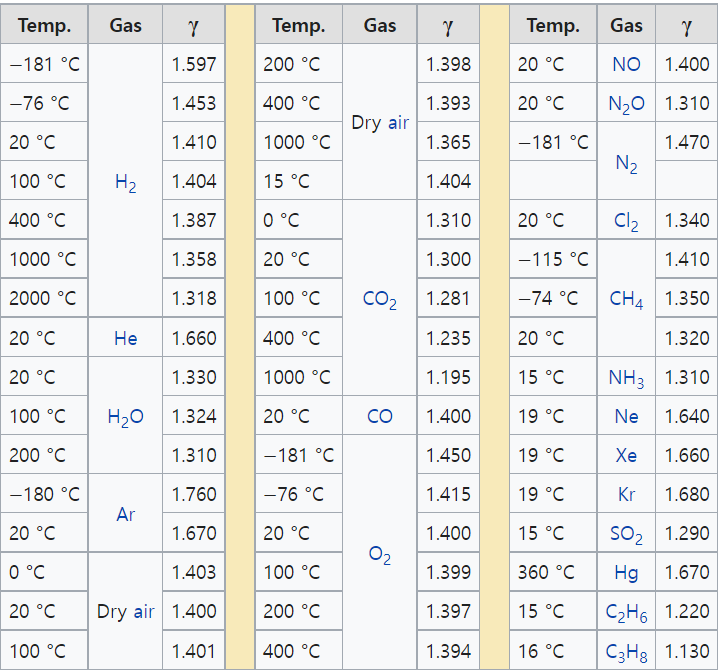Image resolution: width=718 pixels, height=671 pixels.
Task: Click the nitrogen value 1.470
Action: (686, 142)
